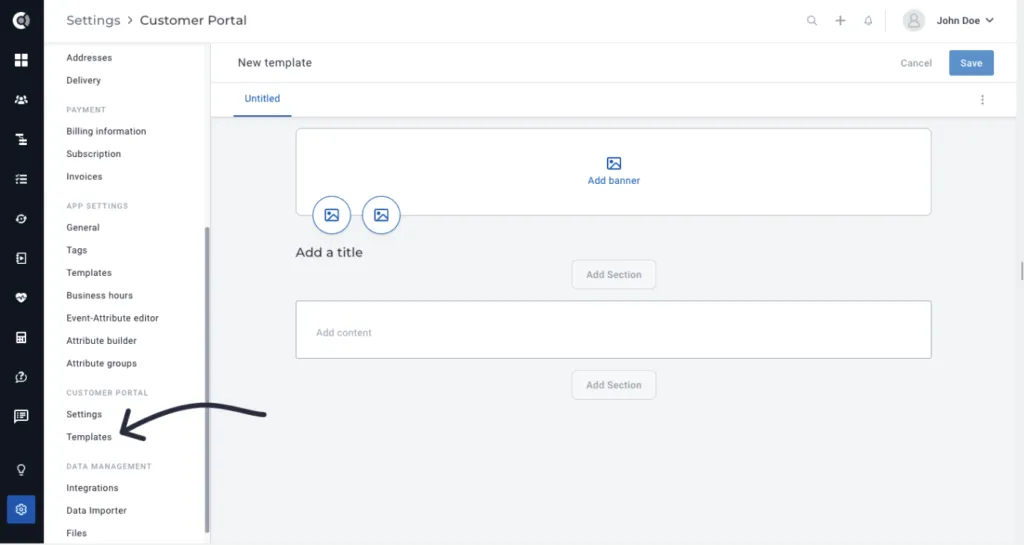The width and height of the screenshot is (1024, 545).
Task: Select the Untitled tab
Action: [262, 99]
